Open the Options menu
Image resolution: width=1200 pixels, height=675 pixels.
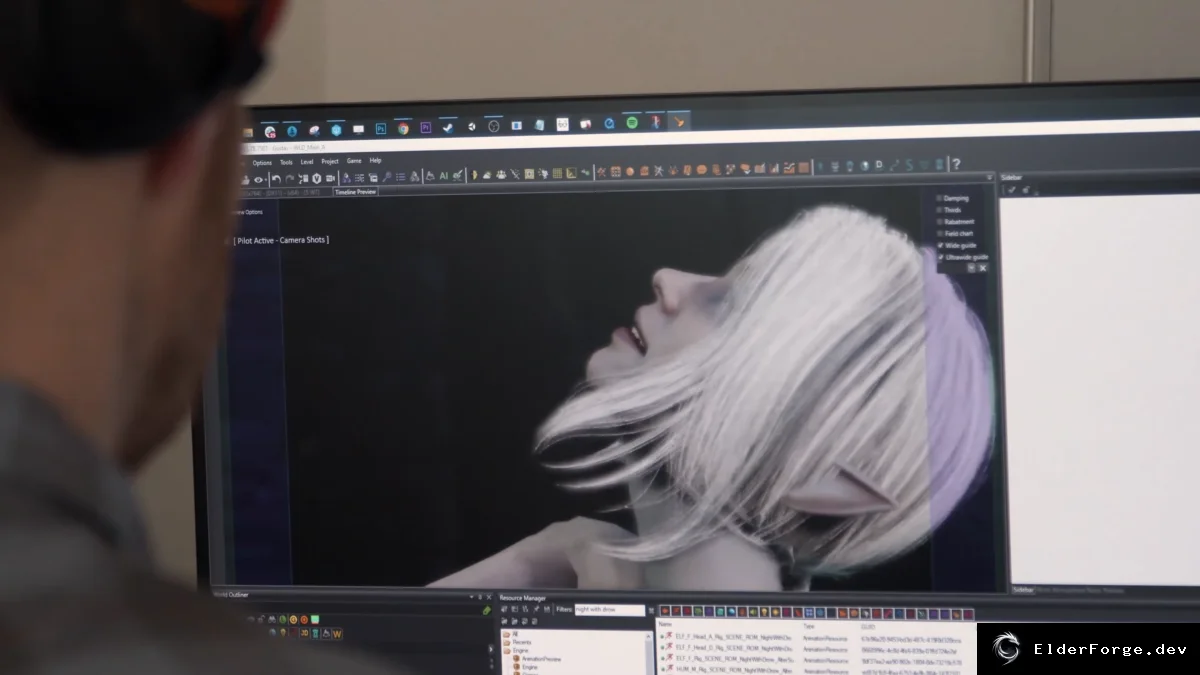[262, 162]
